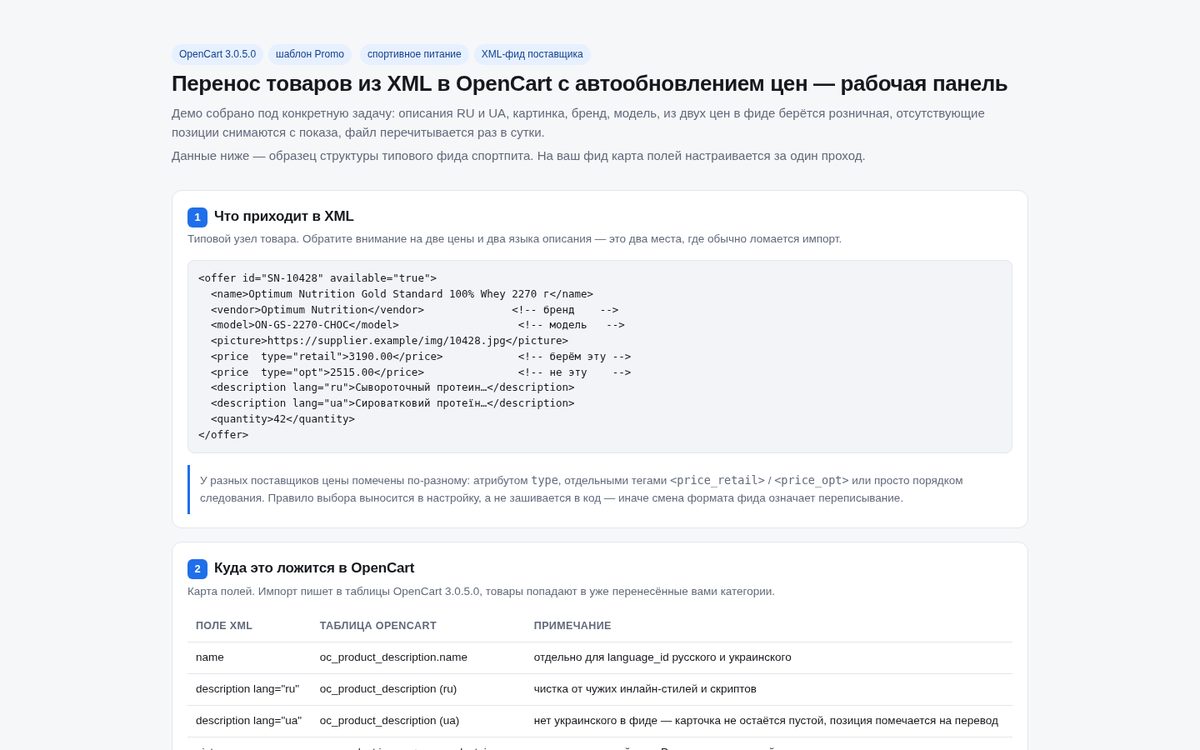
Task: Click the "XML-фид поставщика" tag
Action: tap(532, 54)
